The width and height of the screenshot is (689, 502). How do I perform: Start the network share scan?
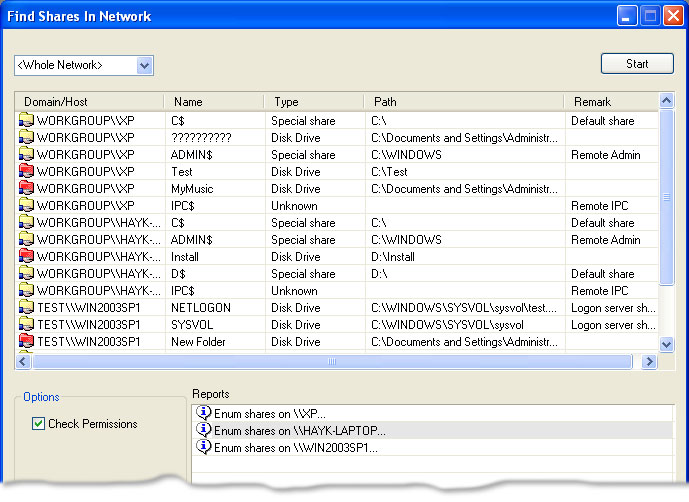pos(637,64)
